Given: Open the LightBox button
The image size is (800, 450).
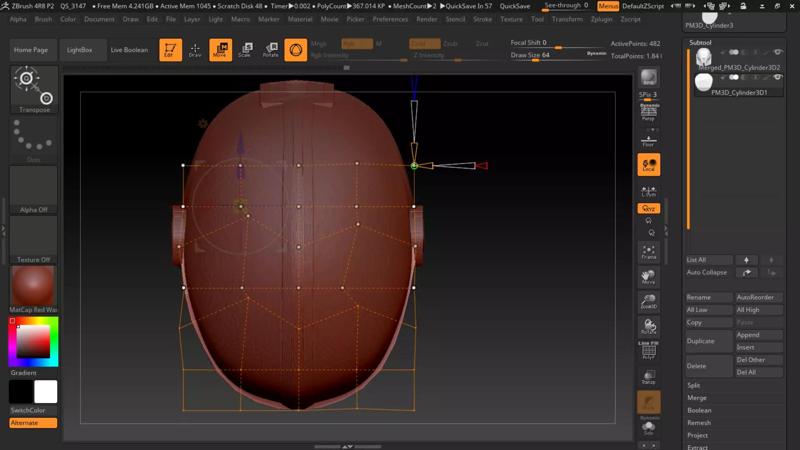Looking at the screenshot, I should pos(79,50).
